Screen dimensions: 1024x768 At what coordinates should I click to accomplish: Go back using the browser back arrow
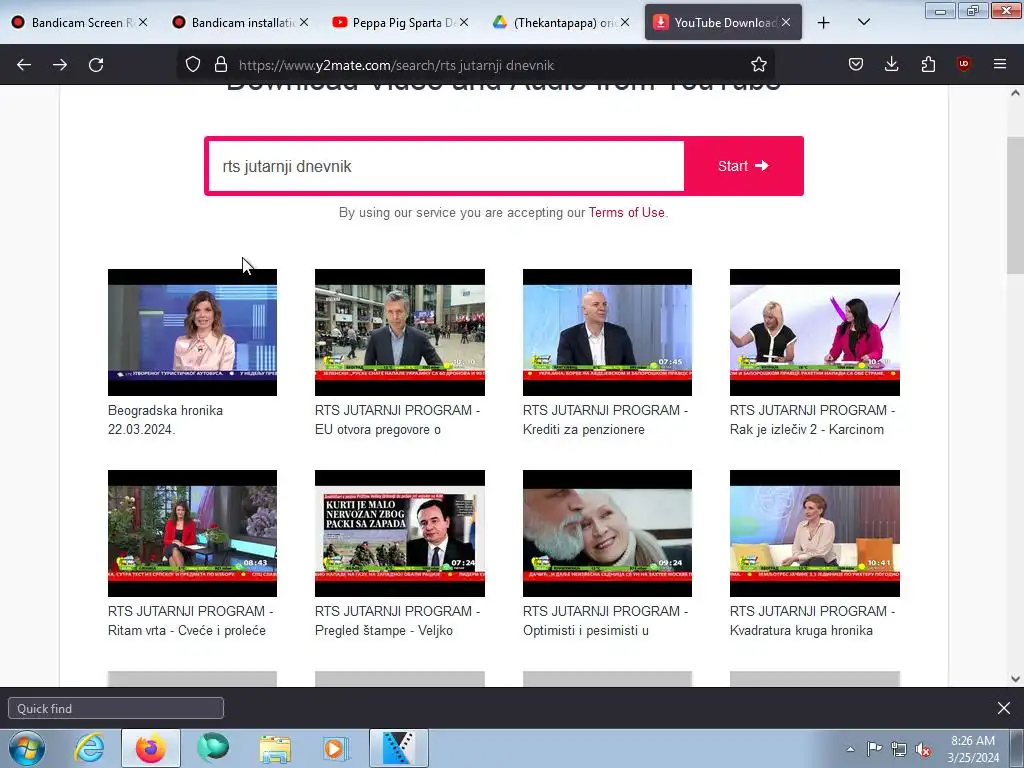[x=24, y=65]
